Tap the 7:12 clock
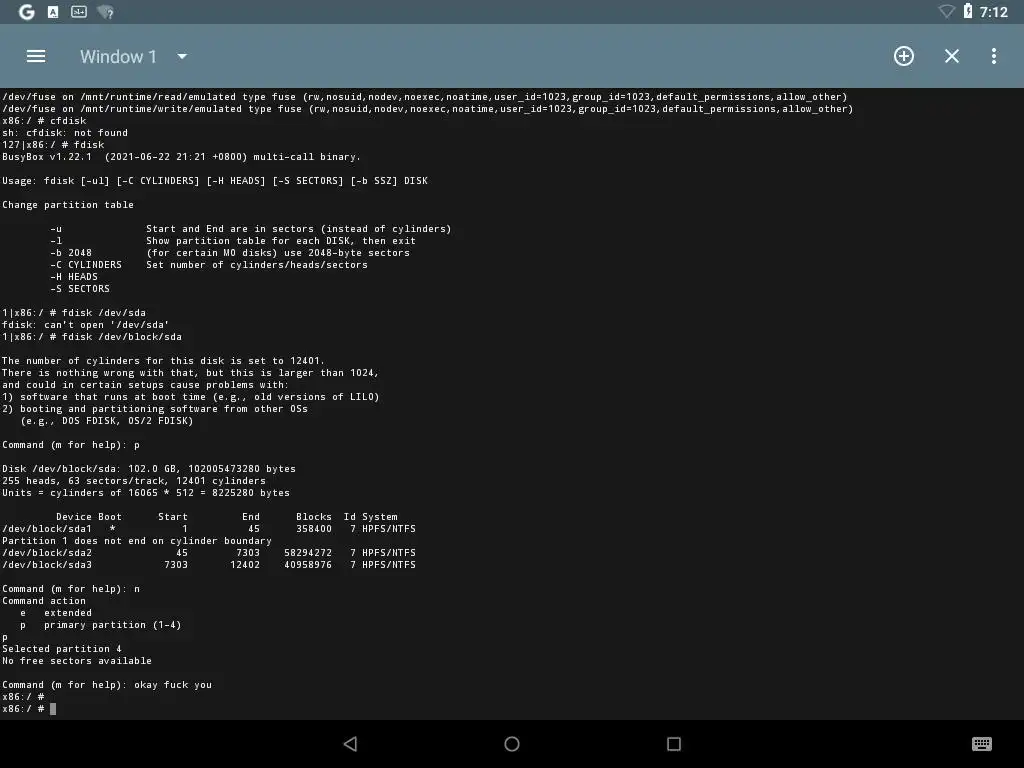Screen dimensions: 1024x768 pos(993,12)
